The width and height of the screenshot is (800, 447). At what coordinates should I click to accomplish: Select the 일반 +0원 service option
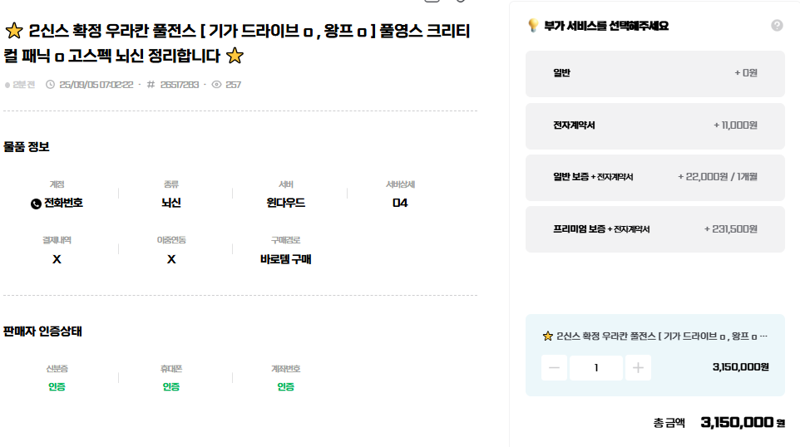pyautogui.click(x=655, y=73)
